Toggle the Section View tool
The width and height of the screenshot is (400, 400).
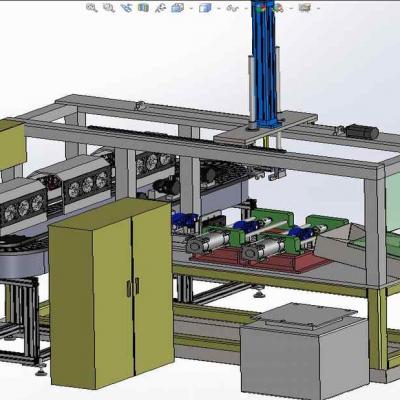tap(143, 8)
